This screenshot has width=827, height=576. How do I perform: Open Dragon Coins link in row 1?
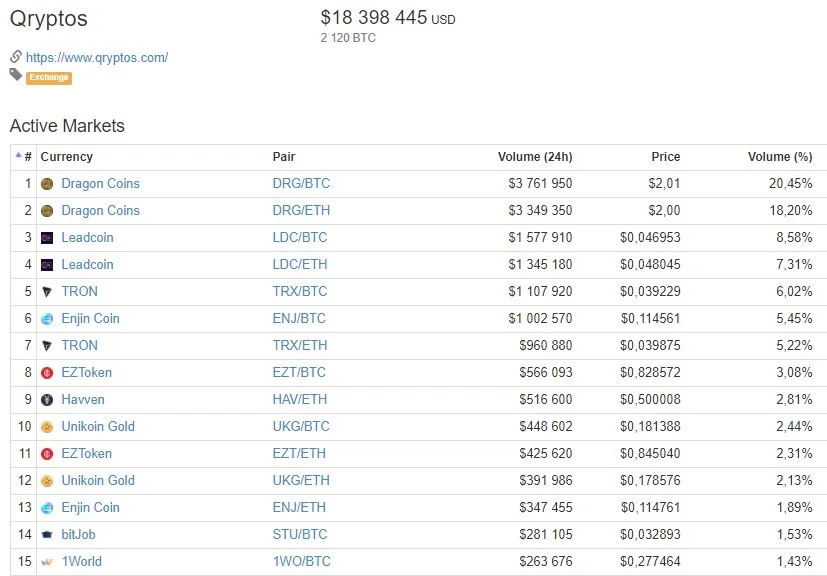100,184
